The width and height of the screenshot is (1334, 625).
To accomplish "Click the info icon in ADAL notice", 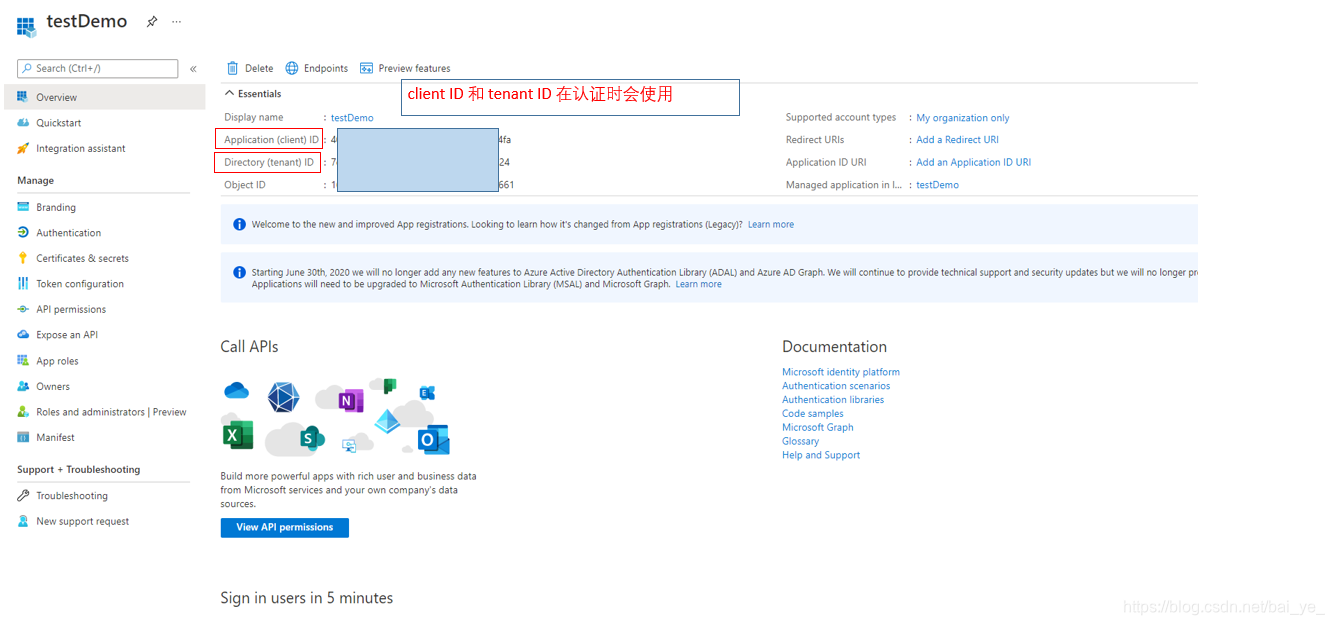I will (x=239, y=272).
